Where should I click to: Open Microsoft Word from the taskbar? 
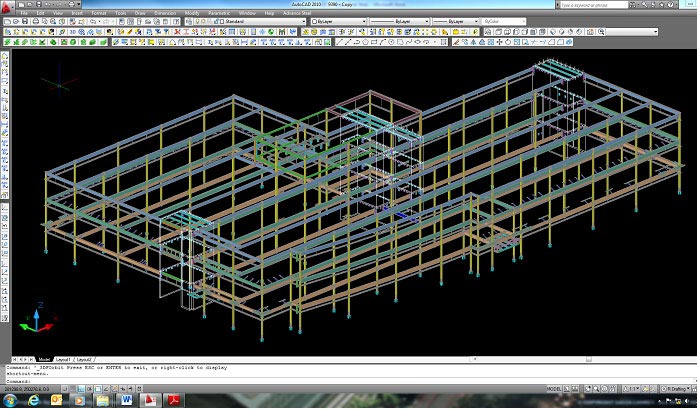point(127,399)
